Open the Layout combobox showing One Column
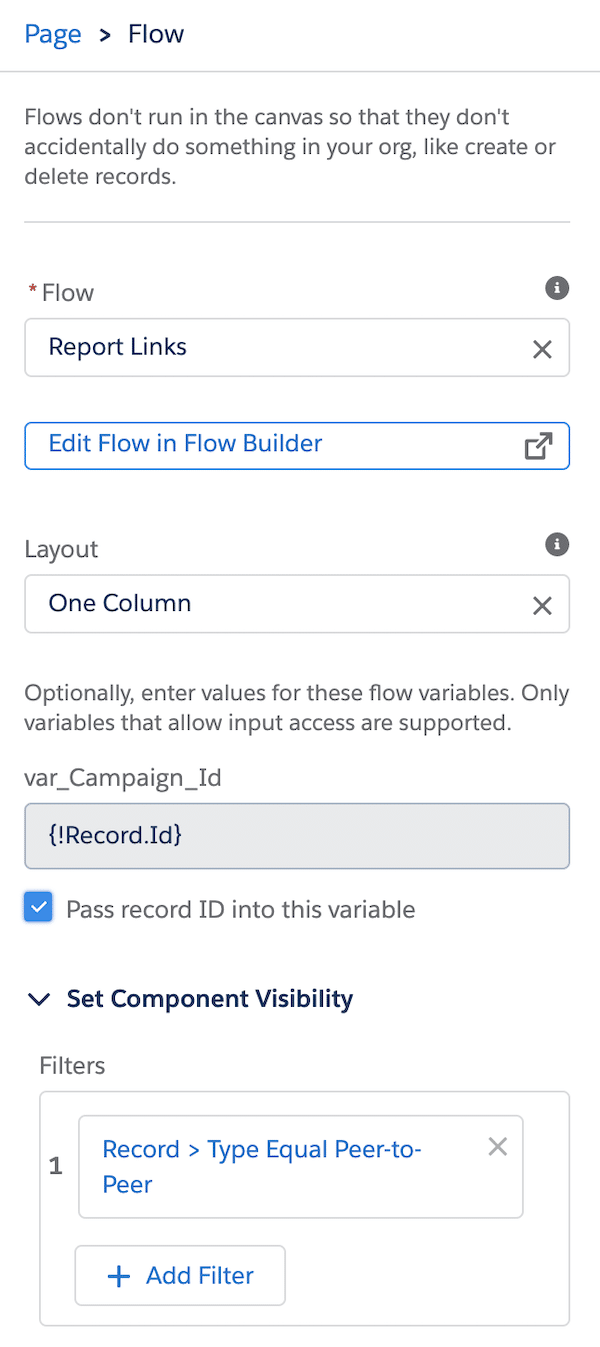Screen dimensions: 600x1347 coord(297,604)
